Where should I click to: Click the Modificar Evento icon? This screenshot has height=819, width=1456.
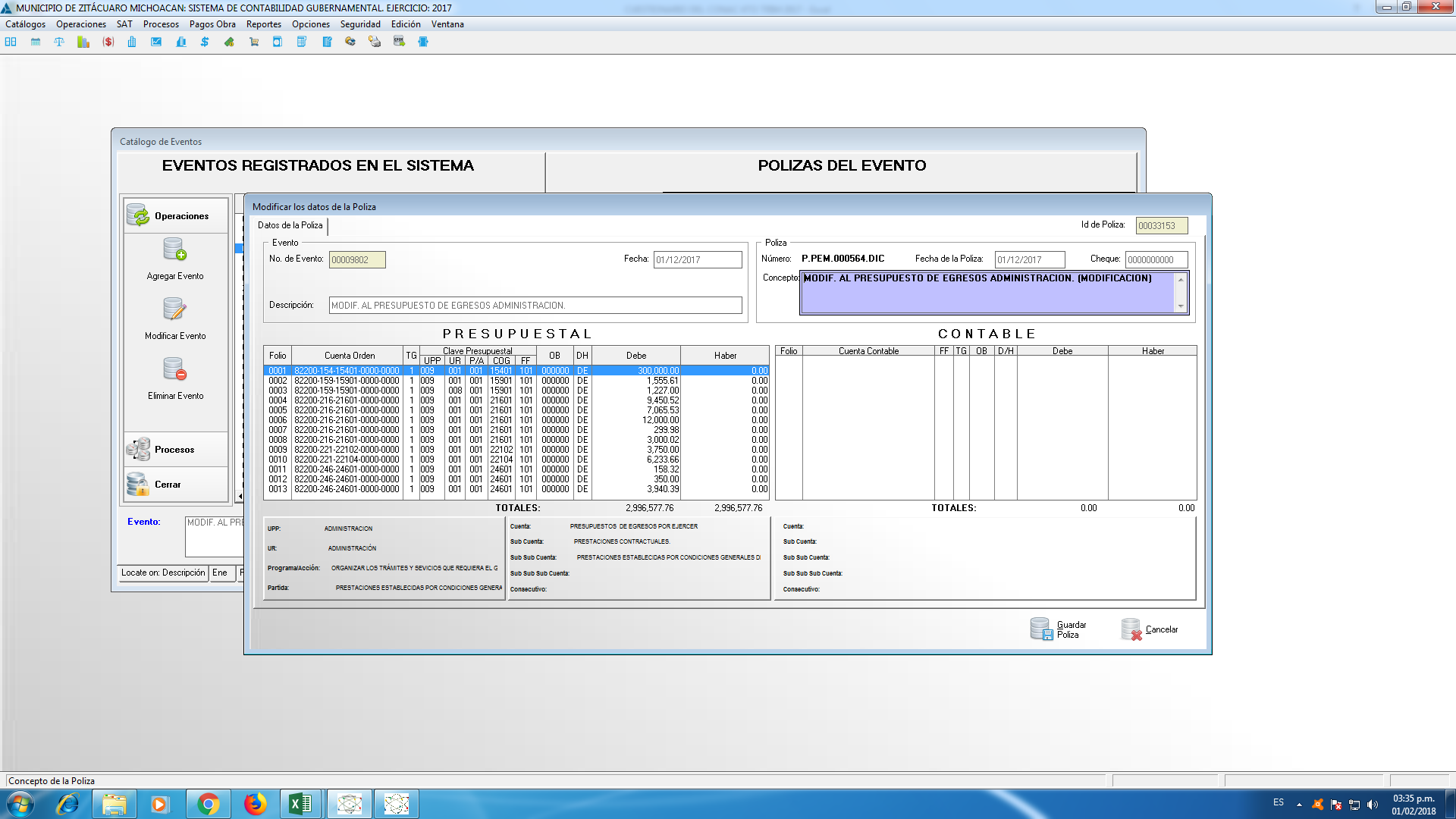175,309
